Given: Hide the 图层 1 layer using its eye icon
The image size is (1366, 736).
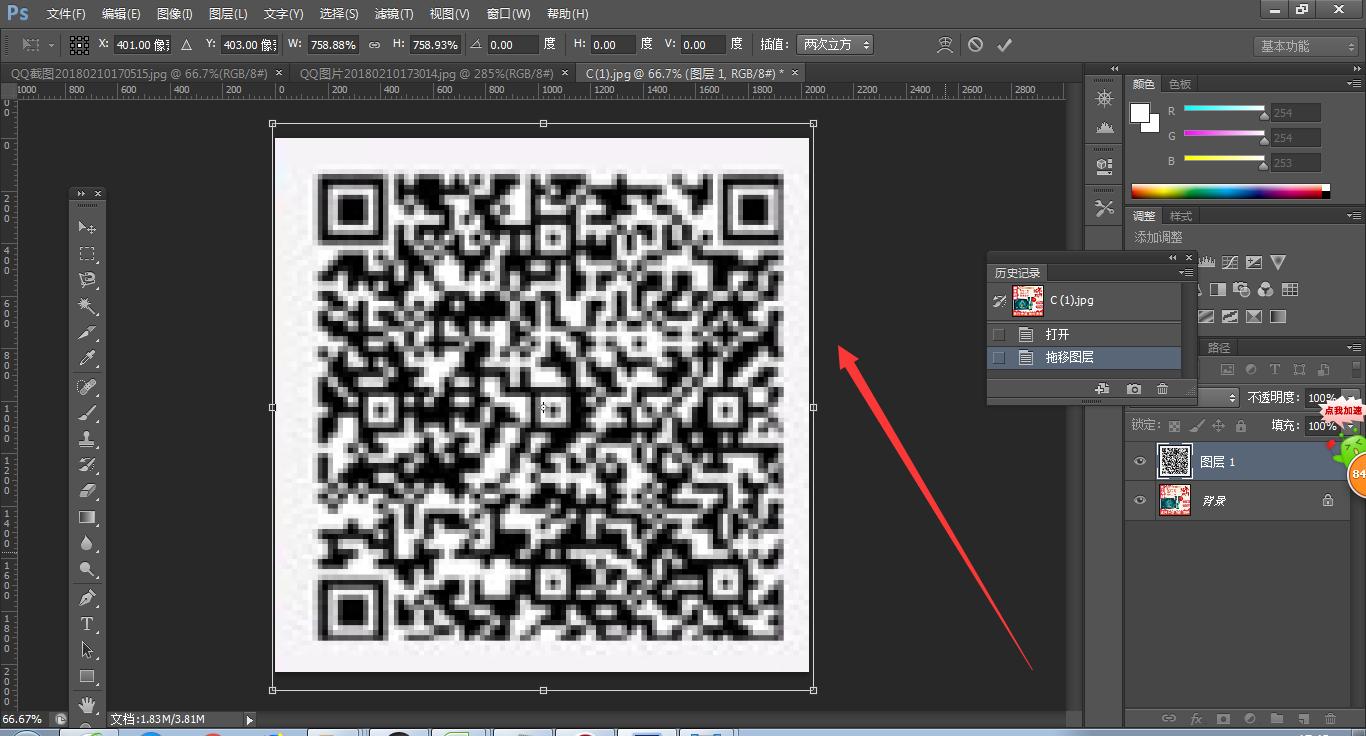Looking at the screenshot, I should pos(1139,461).
